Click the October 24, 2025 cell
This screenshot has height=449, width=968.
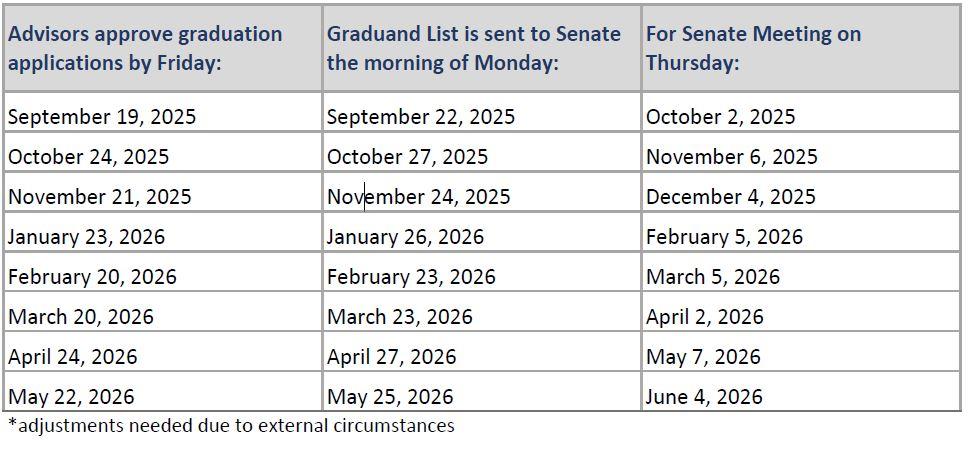tap(89, 157)
